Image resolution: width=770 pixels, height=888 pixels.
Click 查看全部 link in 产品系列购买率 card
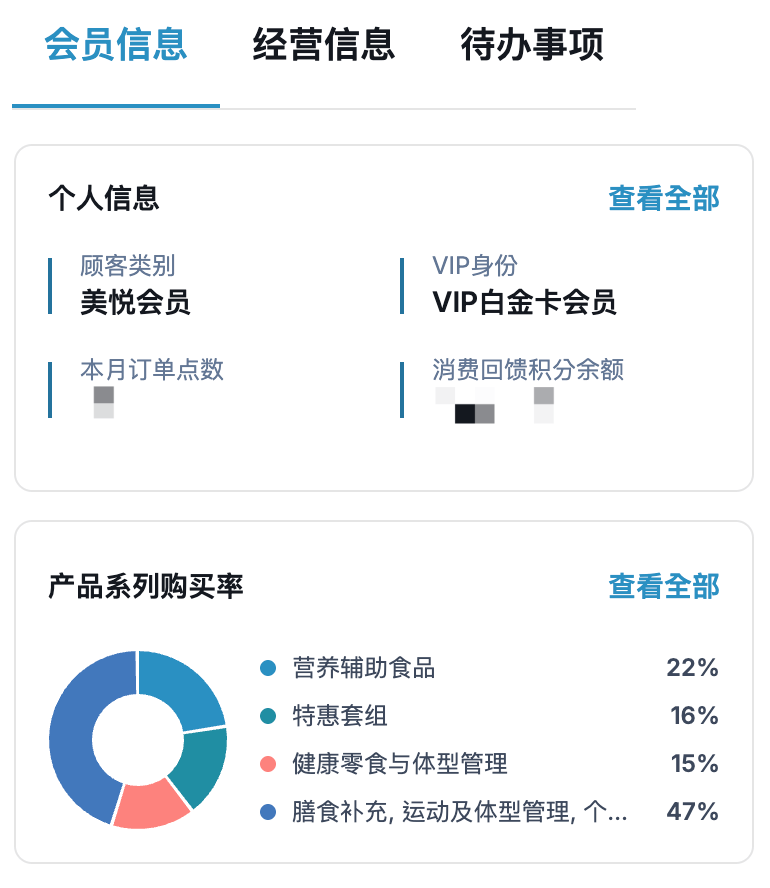click(x=664, y=586)
